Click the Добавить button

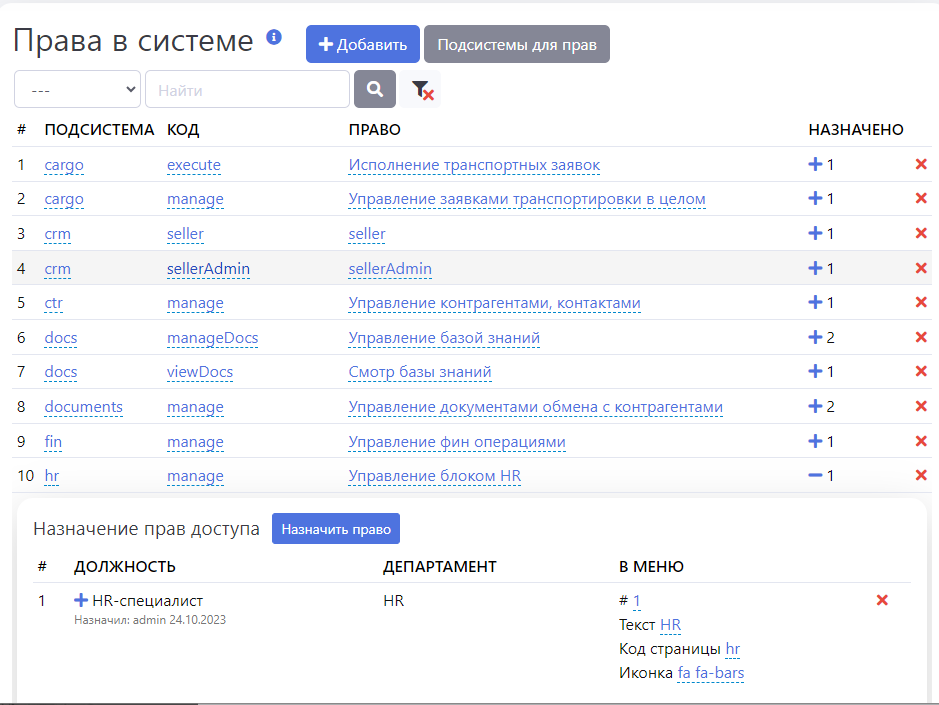(x=362, y=44)
